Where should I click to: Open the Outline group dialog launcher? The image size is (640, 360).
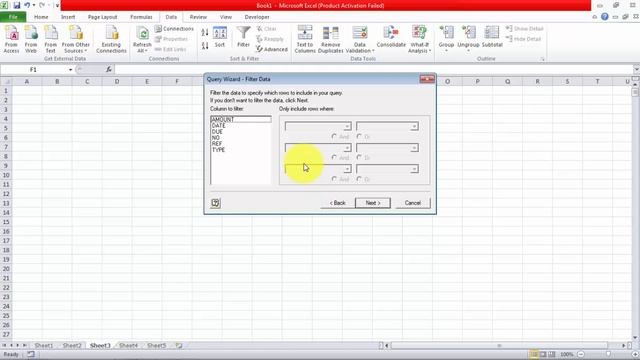click(542, 59)
